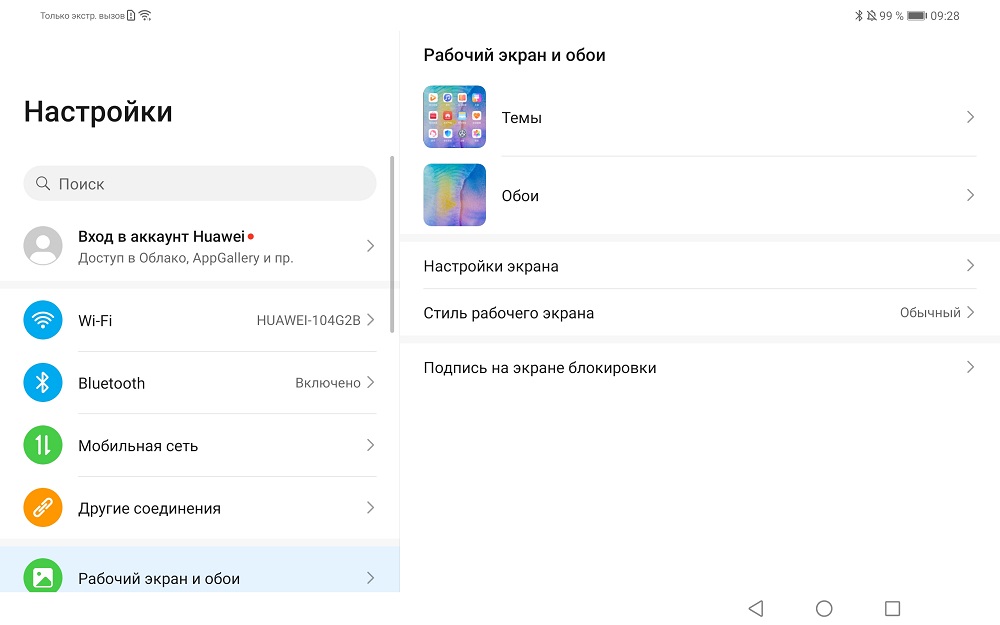Open the Обычный home screen style chevron
The image size is (1000, 625).
pos(970,312)
